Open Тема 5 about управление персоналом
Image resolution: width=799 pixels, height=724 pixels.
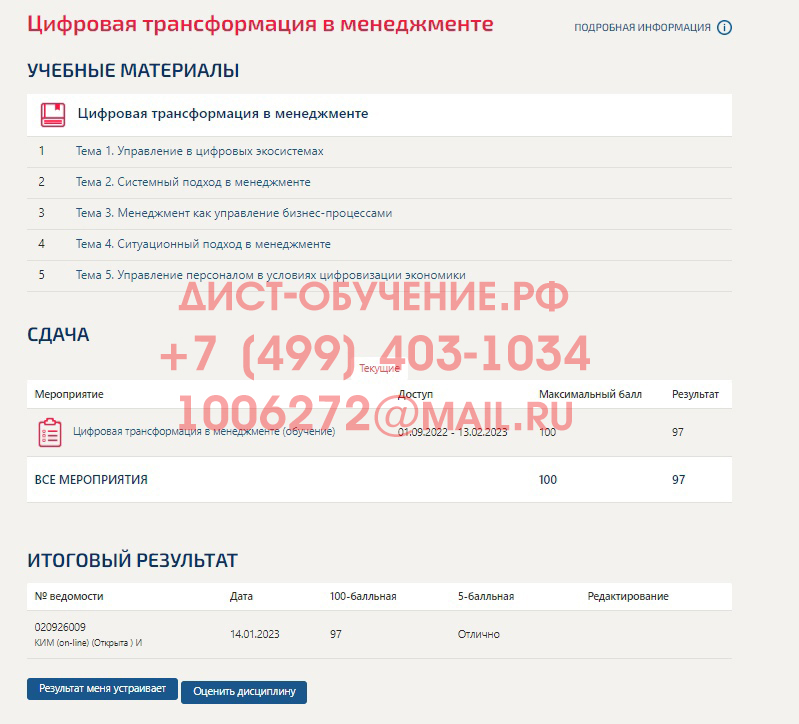(270, 275)
